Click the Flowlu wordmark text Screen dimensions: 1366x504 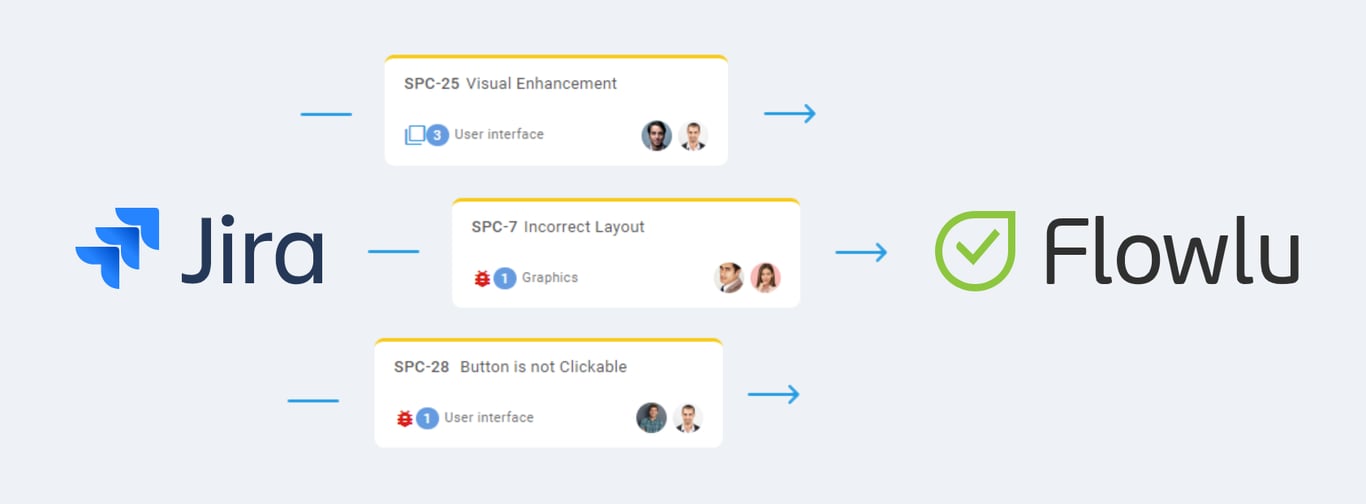coord(1171,251)
